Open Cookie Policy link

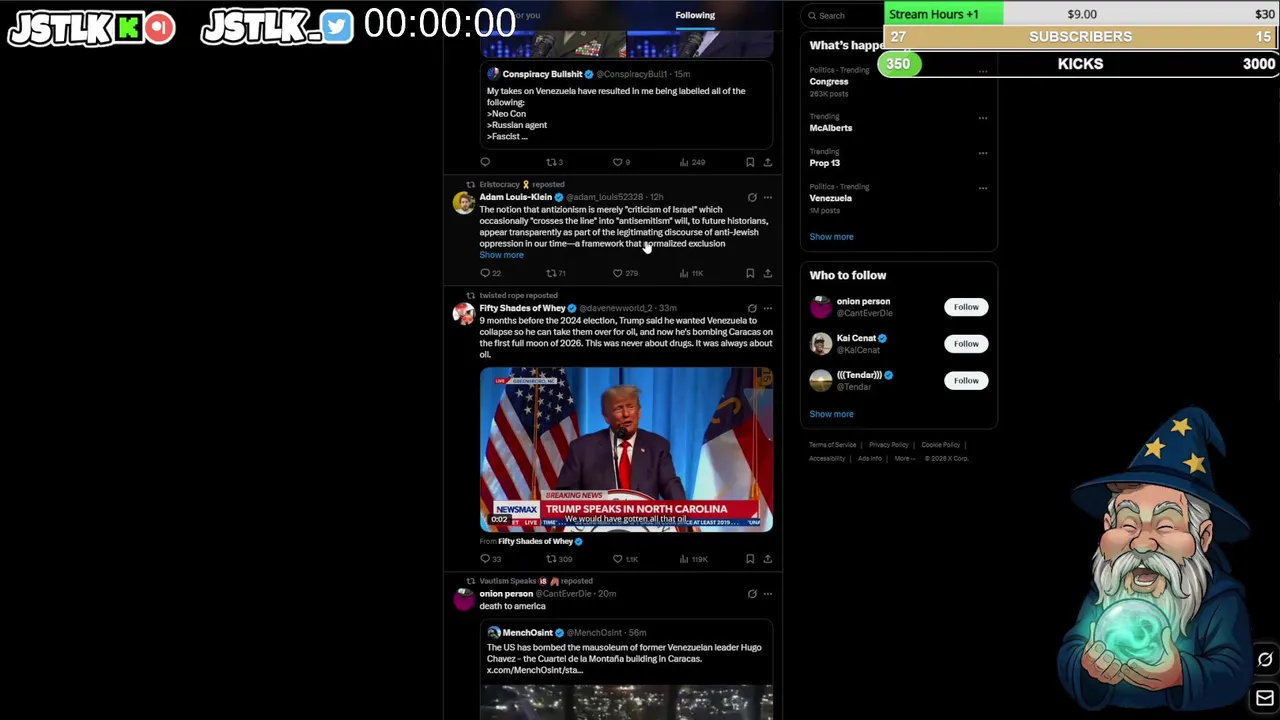[940, 445]
